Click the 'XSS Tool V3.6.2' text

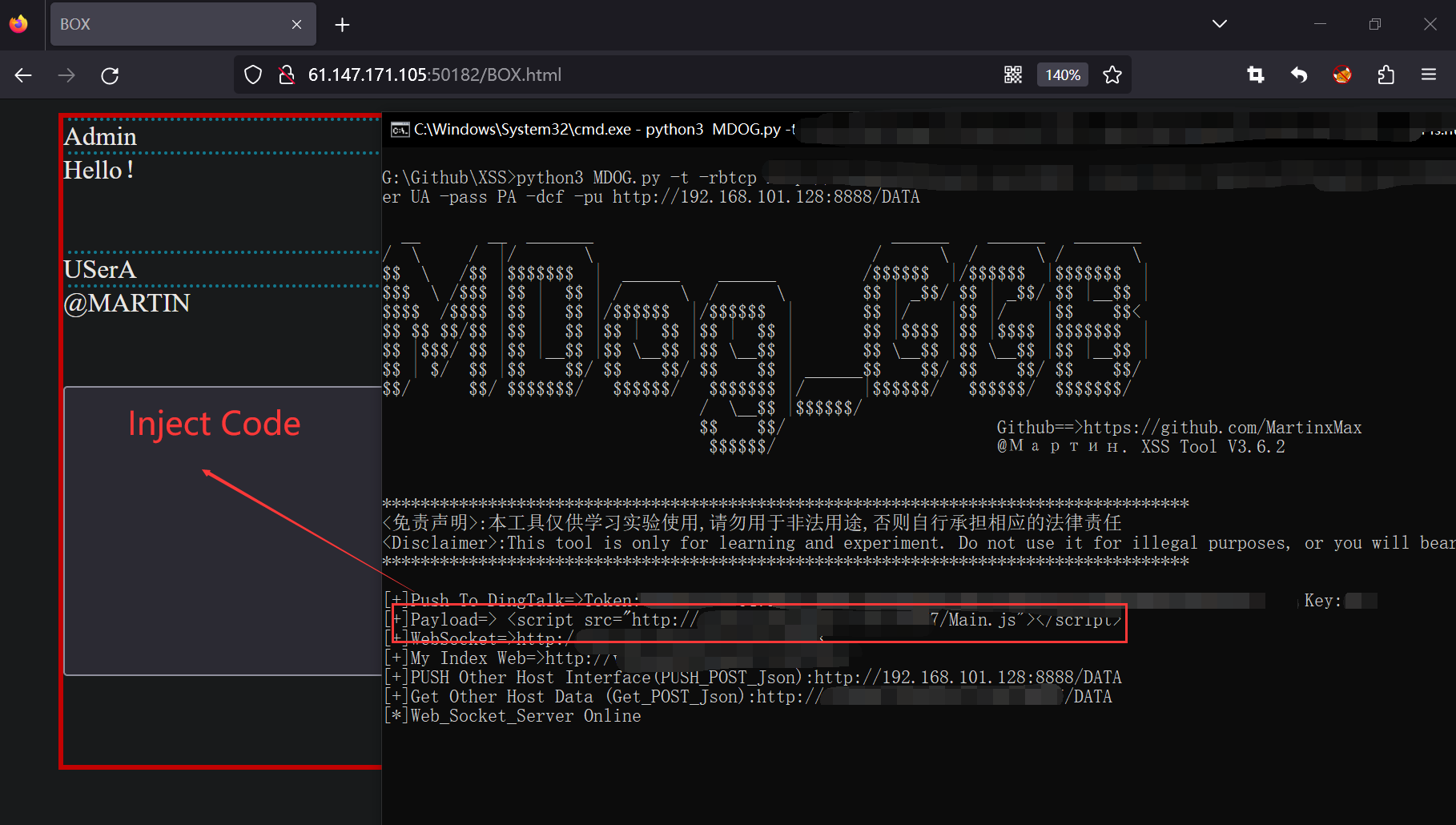coord(1213,447)
